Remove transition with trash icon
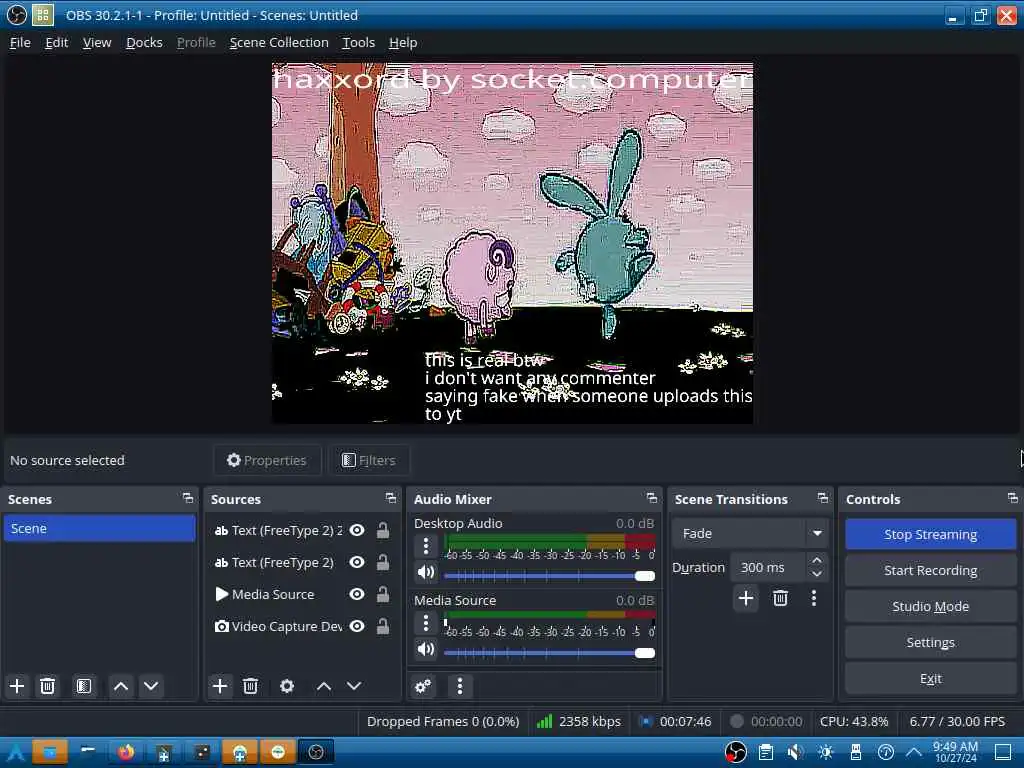This screenshot has height=768, width=1024. [780, 598]
